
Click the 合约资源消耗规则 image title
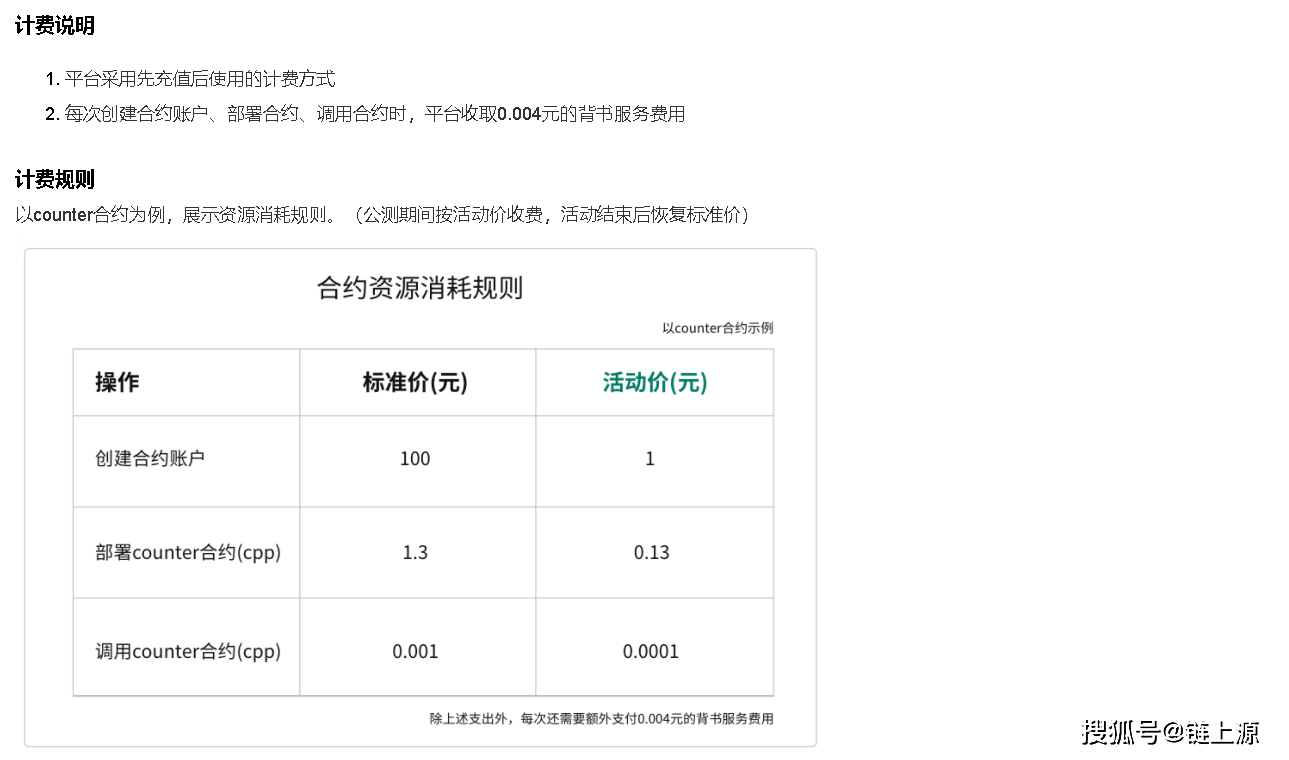click(x=420, y=289)
